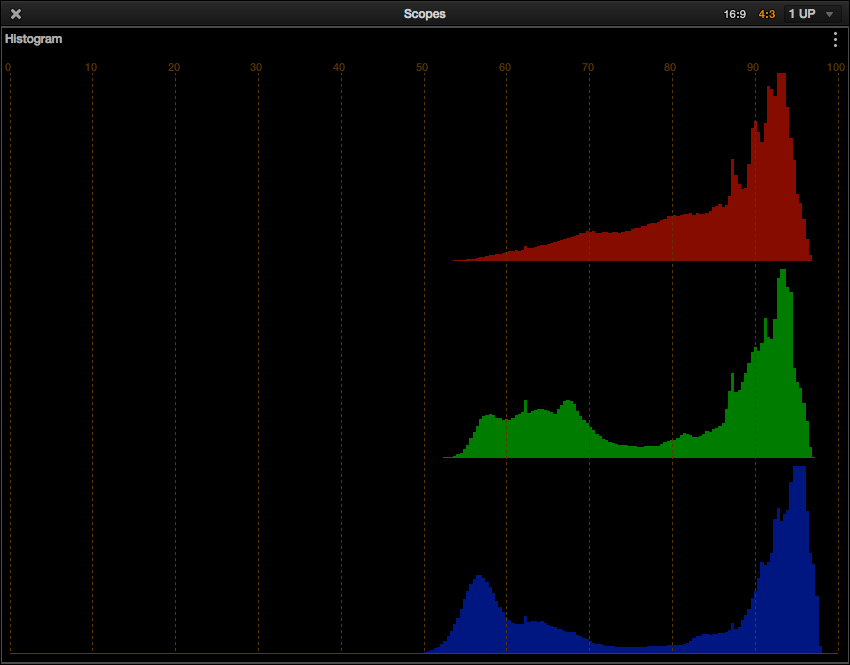Open the 1 UP layout dropdown

(x=810, y=14)
